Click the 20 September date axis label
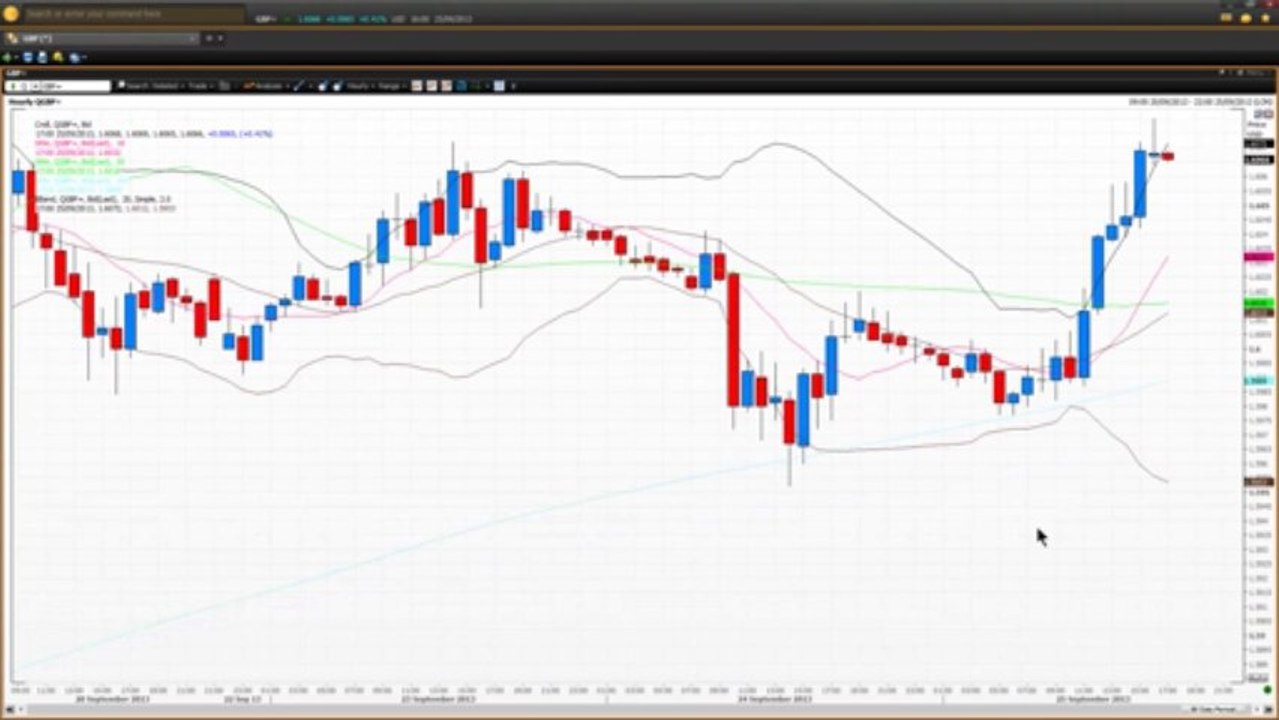1279x720 pixels. pos(112,699)
